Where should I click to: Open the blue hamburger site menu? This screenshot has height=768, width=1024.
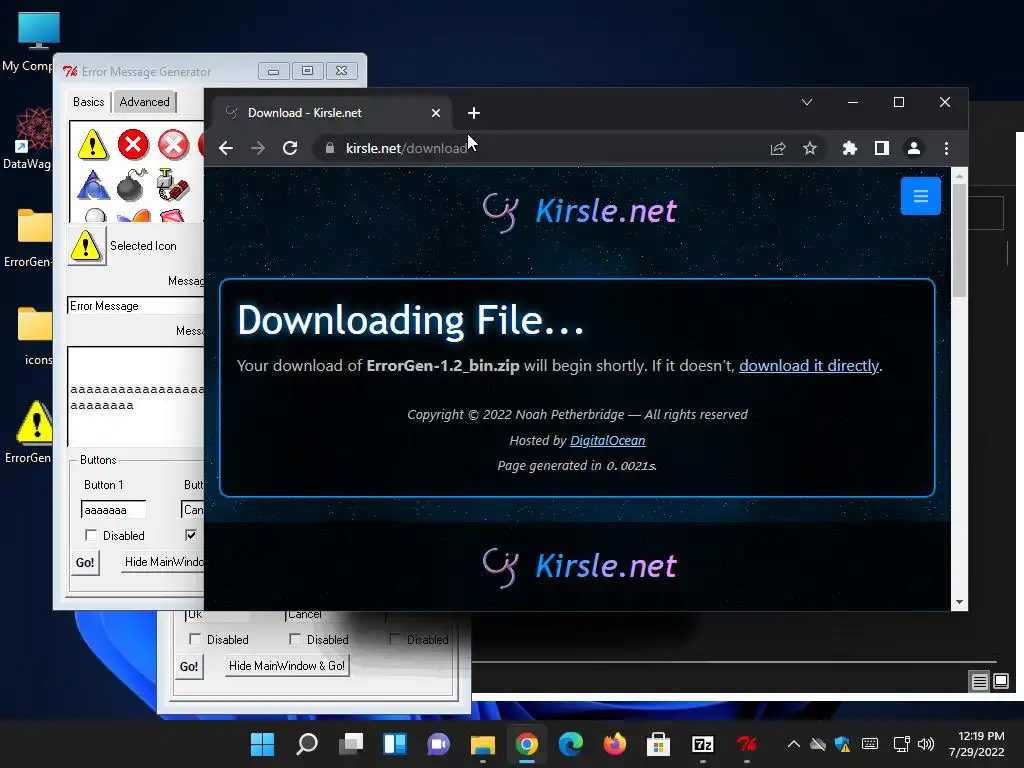point(920,196)
